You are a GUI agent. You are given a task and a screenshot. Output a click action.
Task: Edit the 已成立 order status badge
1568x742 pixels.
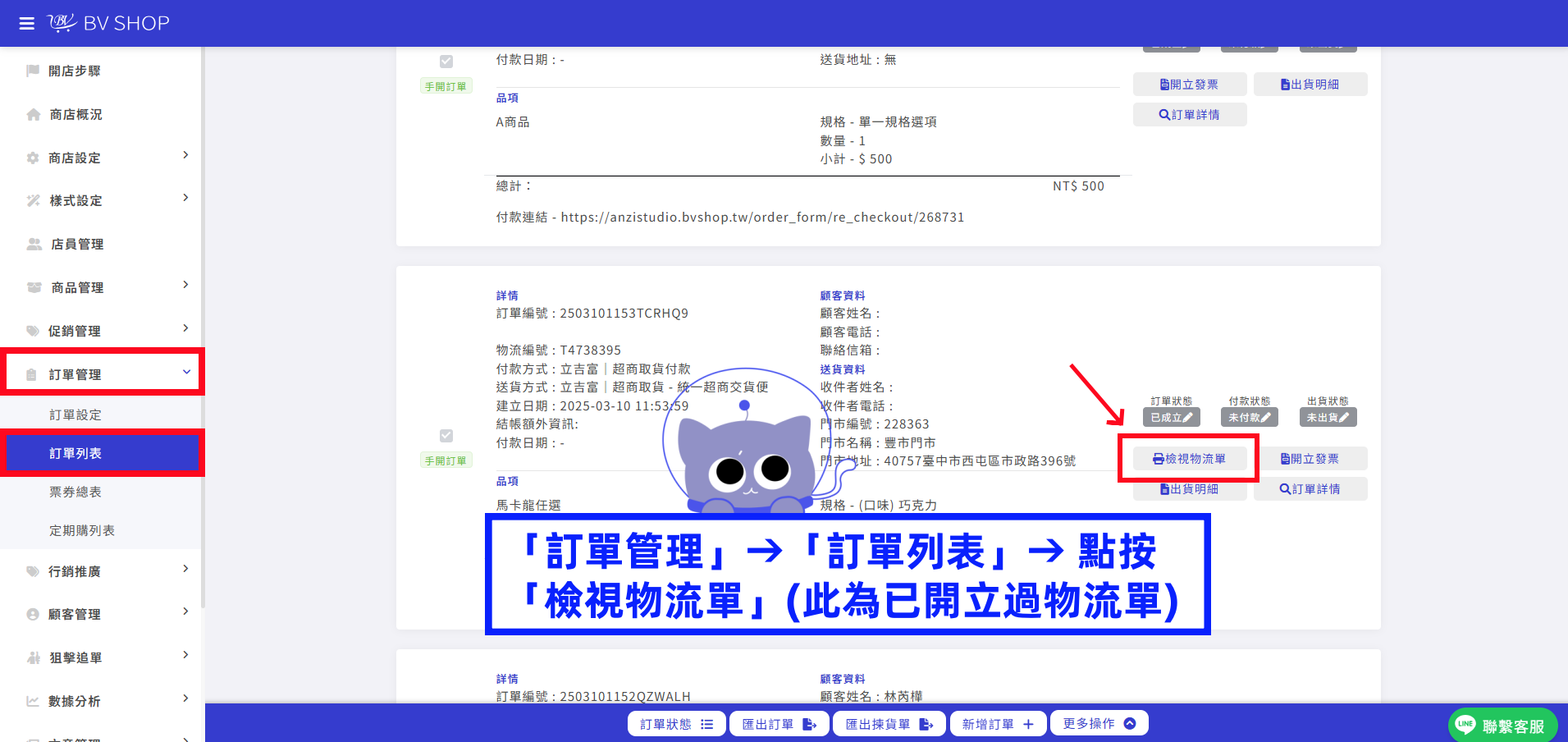click(1172, 418)
